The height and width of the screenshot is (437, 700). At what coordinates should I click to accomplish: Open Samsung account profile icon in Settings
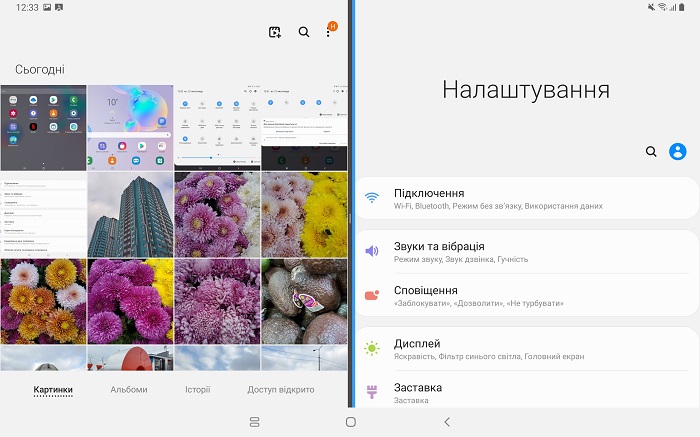(677, 152)
